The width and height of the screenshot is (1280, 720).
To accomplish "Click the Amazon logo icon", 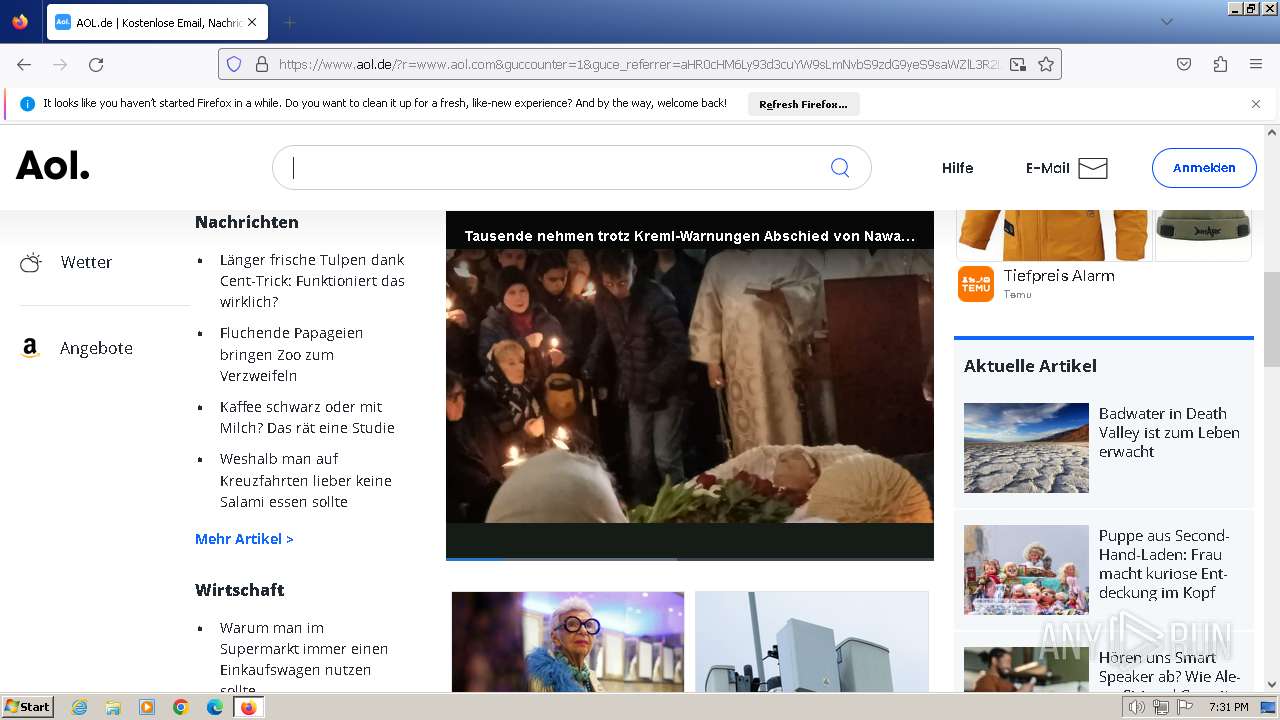I will pos(30,348).
